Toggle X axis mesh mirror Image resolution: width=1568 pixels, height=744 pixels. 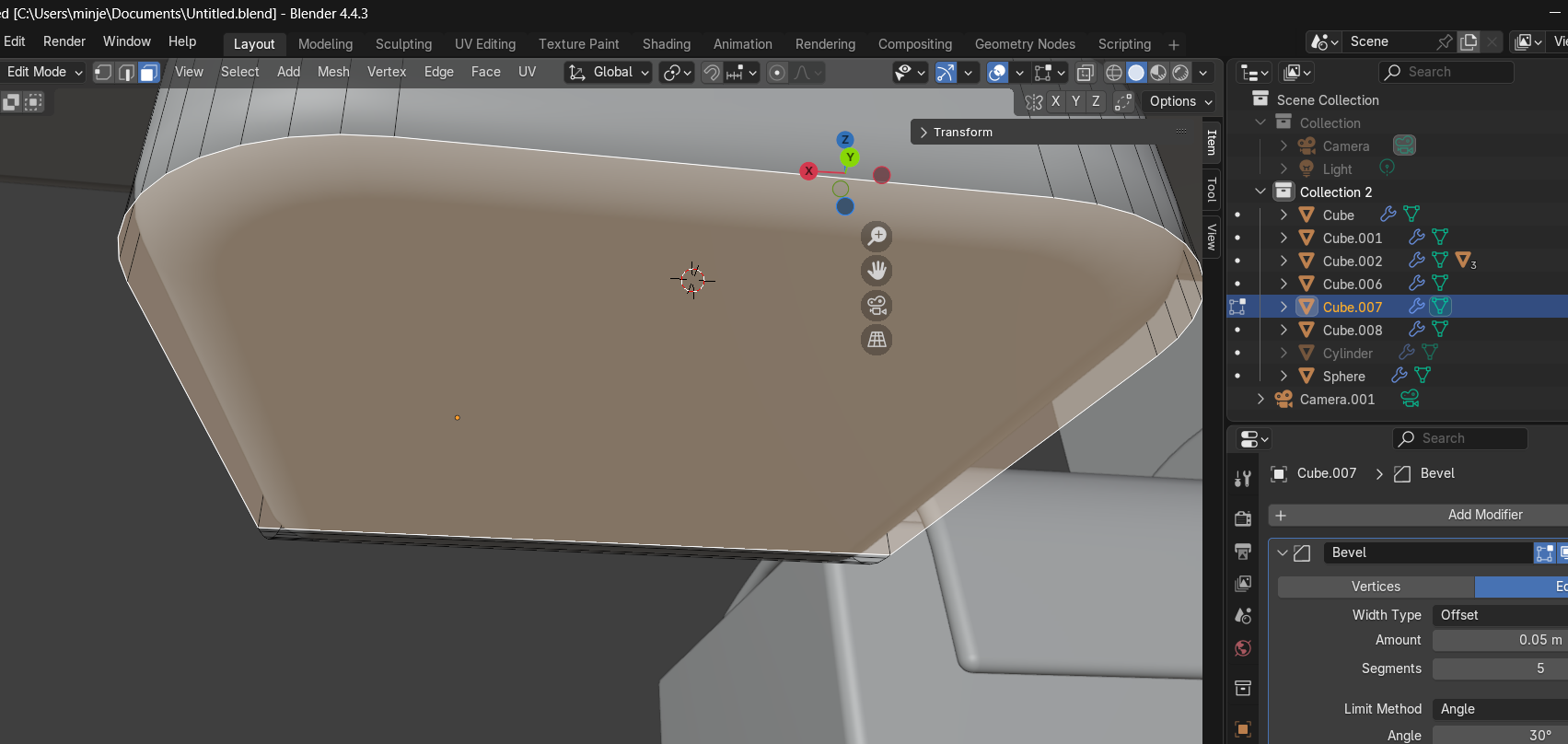(x=1055, y=101)
